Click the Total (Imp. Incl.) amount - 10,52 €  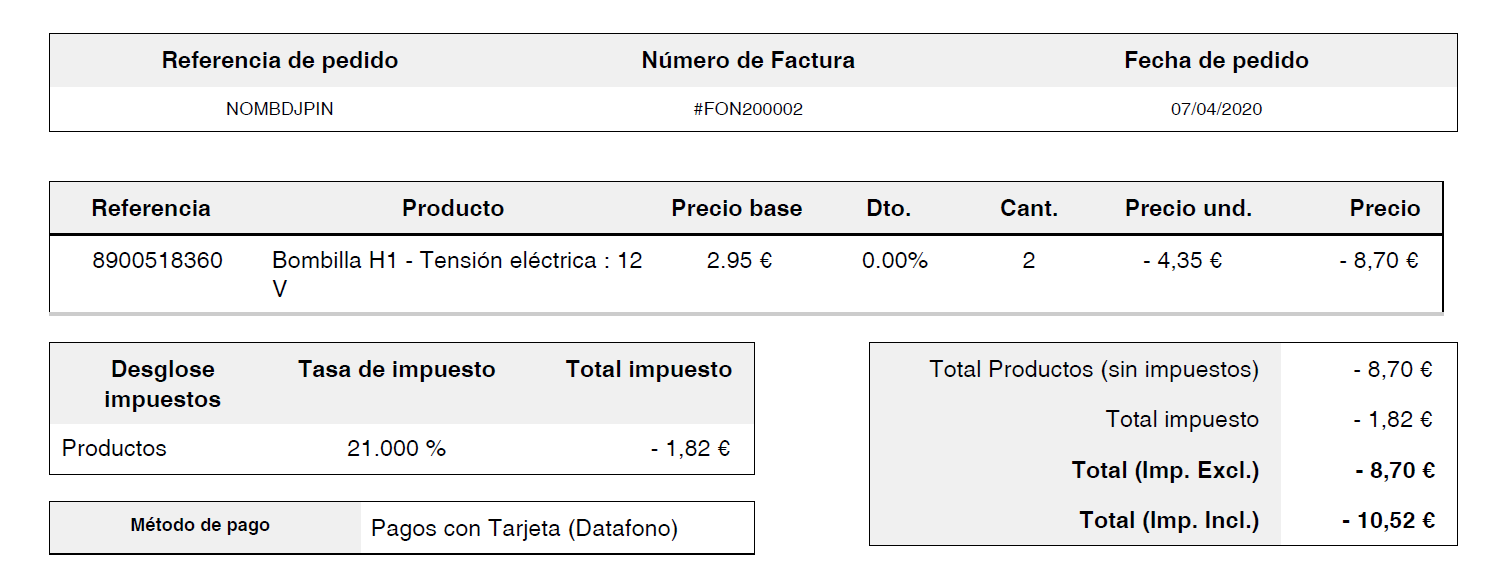(x=1389, y=520)
